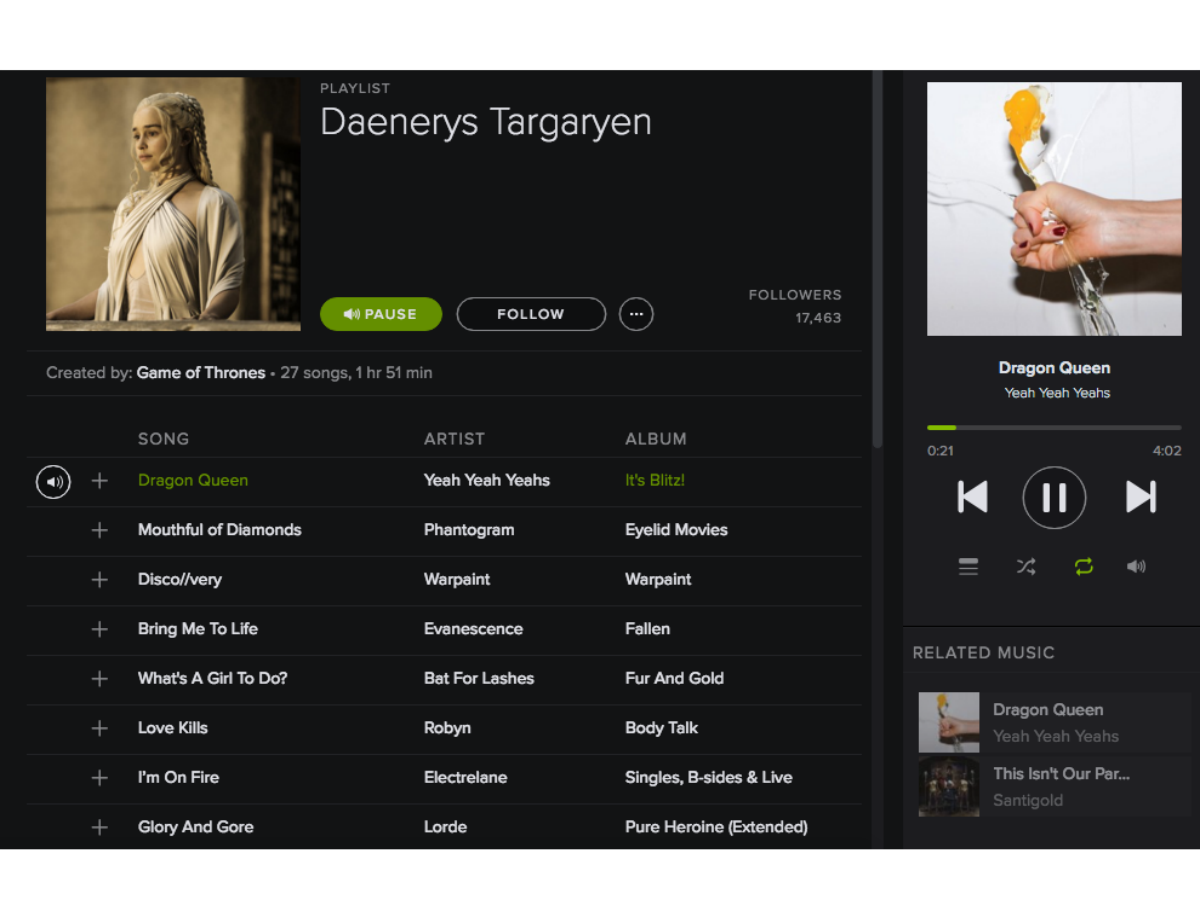
Task: Open the It's Blitz! album link
Action: coord(655,481)
